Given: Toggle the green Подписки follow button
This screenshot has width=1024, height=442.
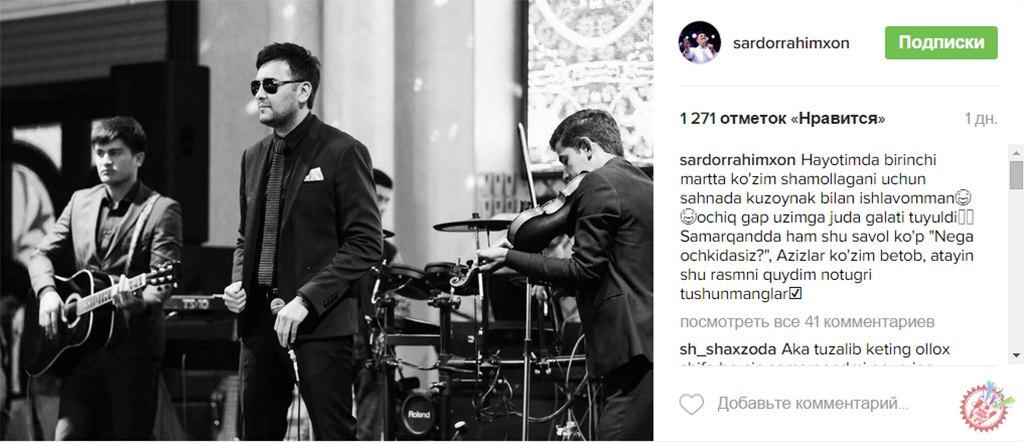Looking at the screenshot, I should pyautogui.click(x=941, y=42).
